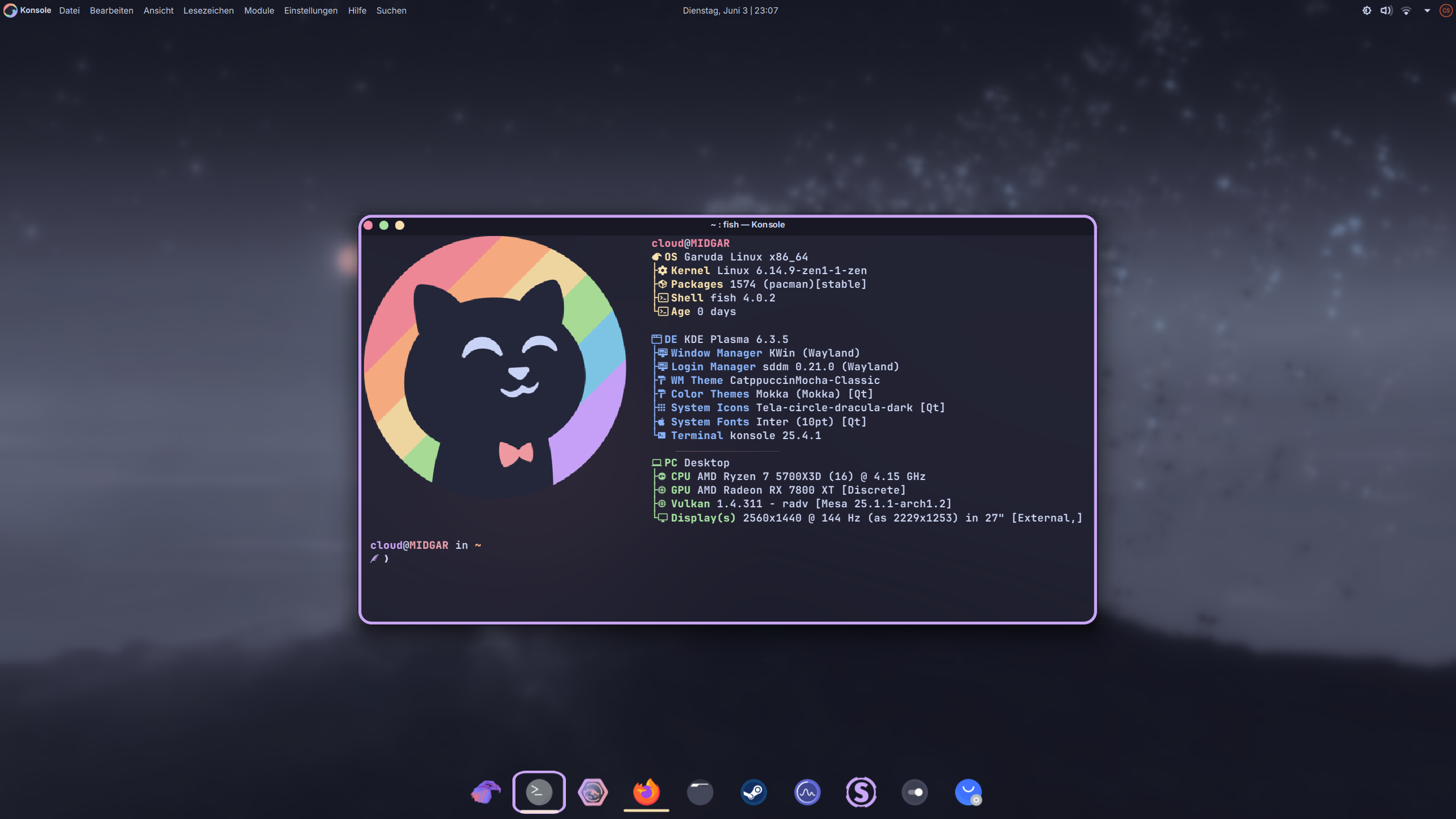The height and width of the screenshot is (819, 1456).
Task: Open the Ansicht menu
Action: [158, 10]
